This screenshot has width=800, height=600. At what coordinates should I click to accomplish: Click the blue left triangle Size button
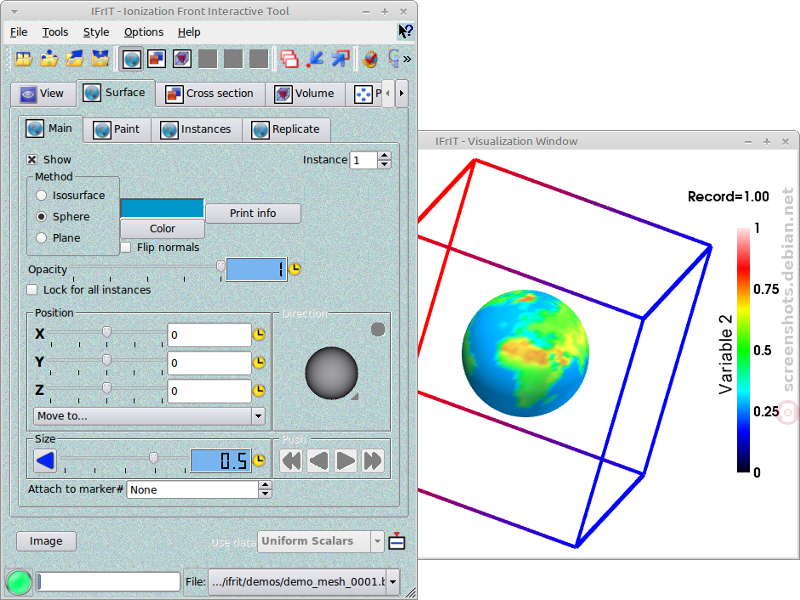pos(45,461)
